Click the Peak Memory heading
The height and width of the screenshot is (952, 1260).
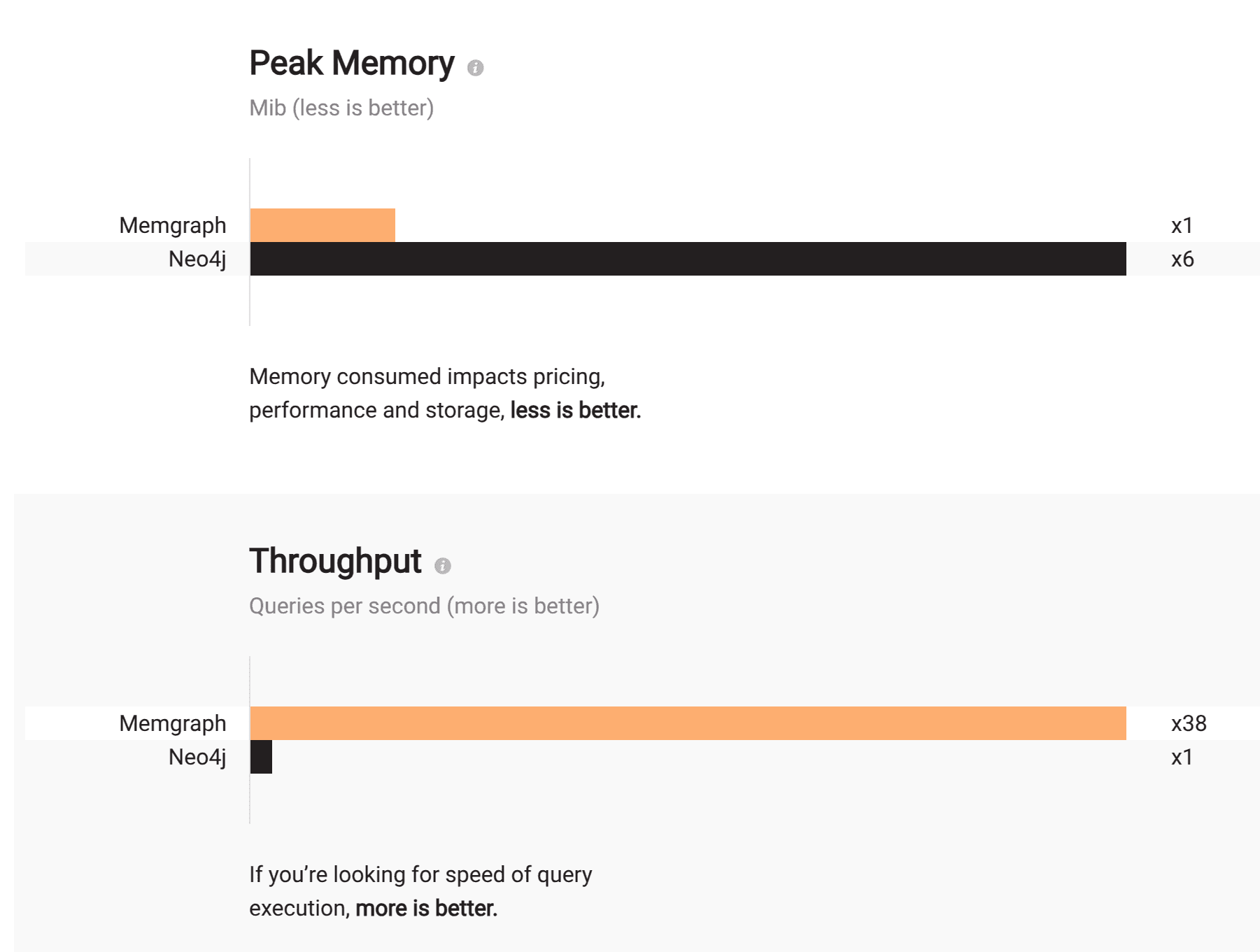coord(352,64)
